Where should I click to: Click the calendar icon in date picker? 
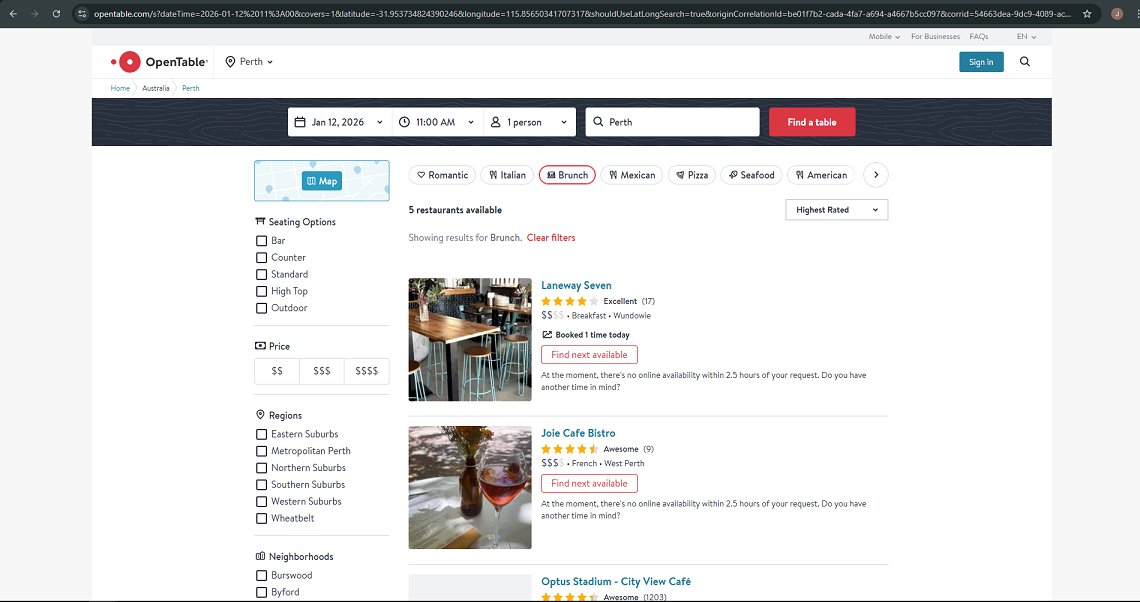(x=300, y=122)
